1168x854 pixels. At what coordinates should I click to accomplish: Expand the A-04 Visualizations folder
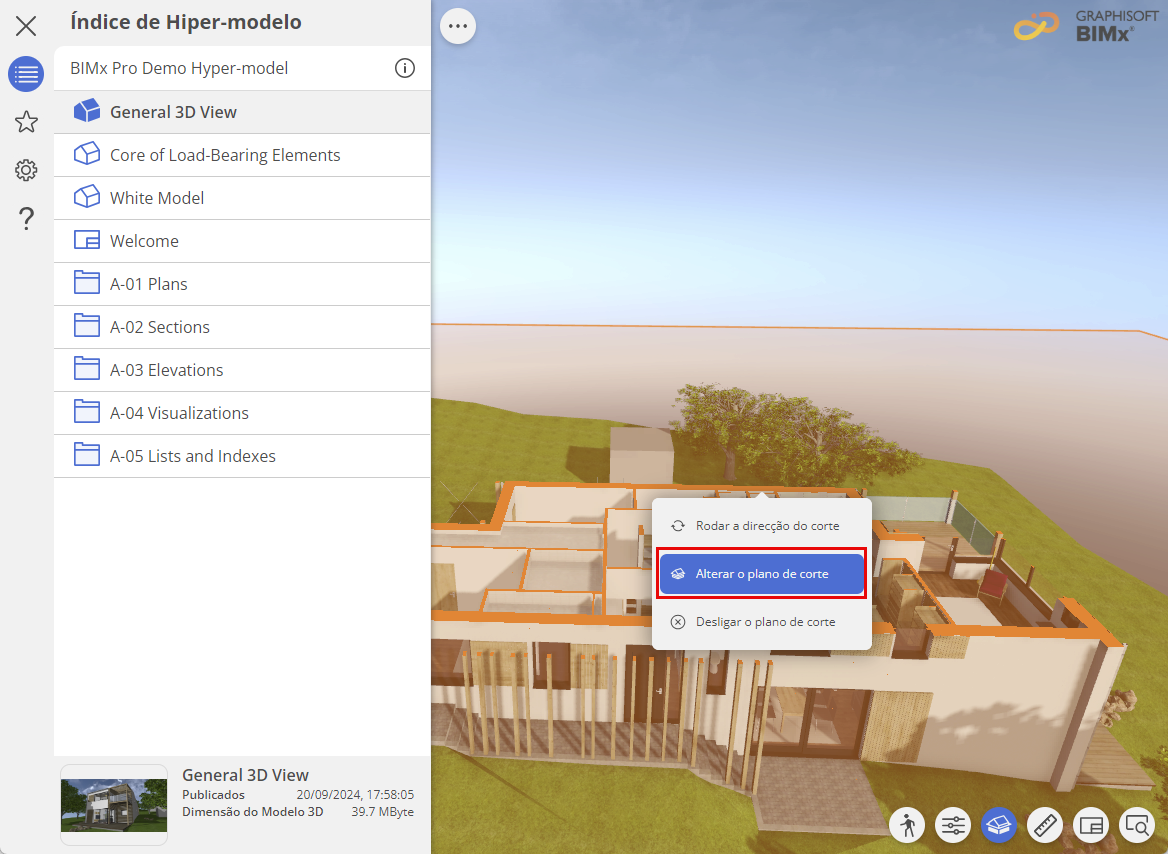click(242, 413)
